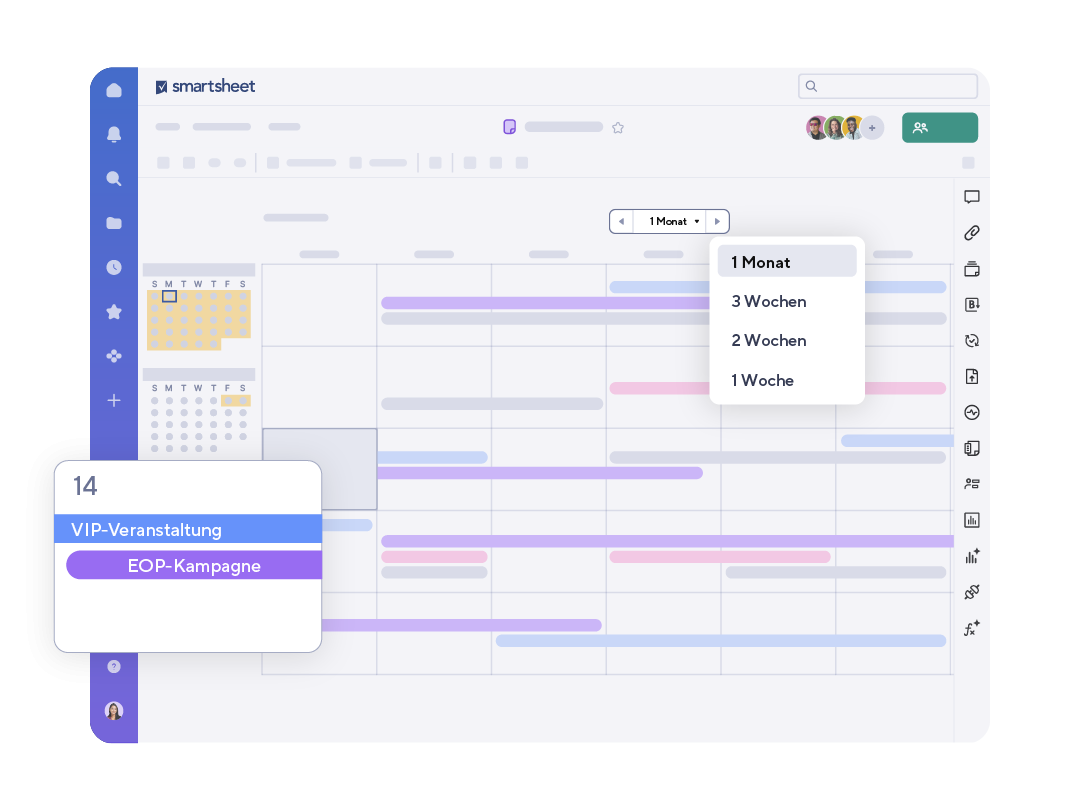The height and width of the screenshot is (810, 1080).
Task: Open notifications bell in sidebar
Action: (114, 134)
